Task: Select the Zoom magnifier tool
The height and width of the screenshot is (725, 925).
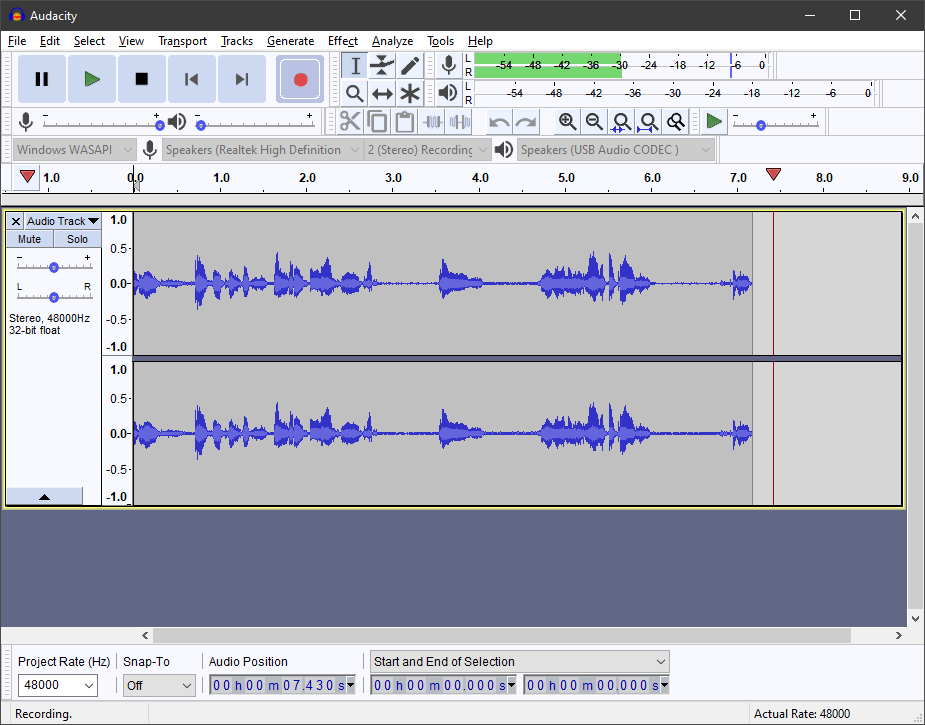Action: [355, 93]
